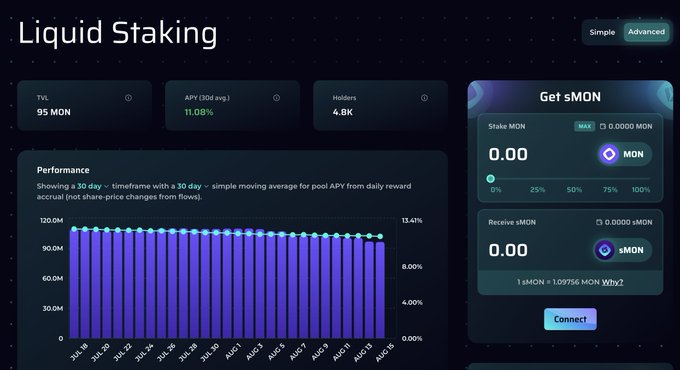Focus the Receive sMON amount field
Image resolution: width=680 pixels, height=370 pixels.
tap(508, 250)
